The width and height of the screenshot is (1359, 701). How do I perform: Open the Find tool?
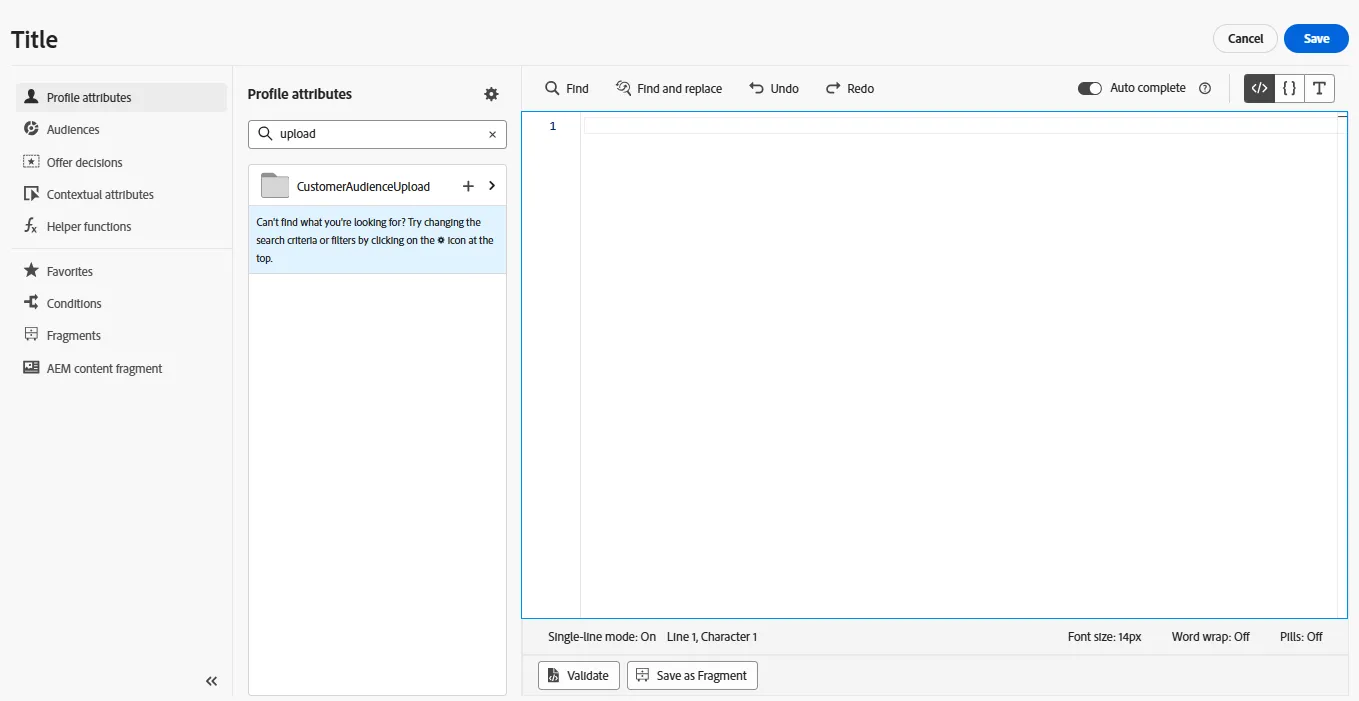click(567, 88)
